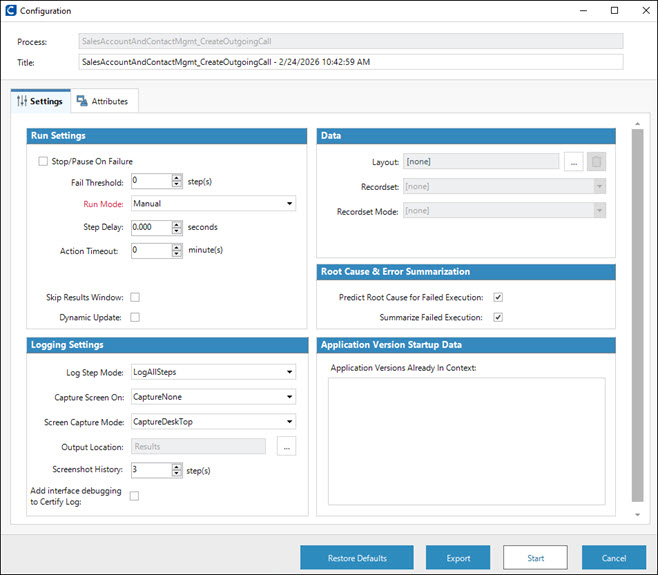Click the Restore Defaults button

(357, 557)
